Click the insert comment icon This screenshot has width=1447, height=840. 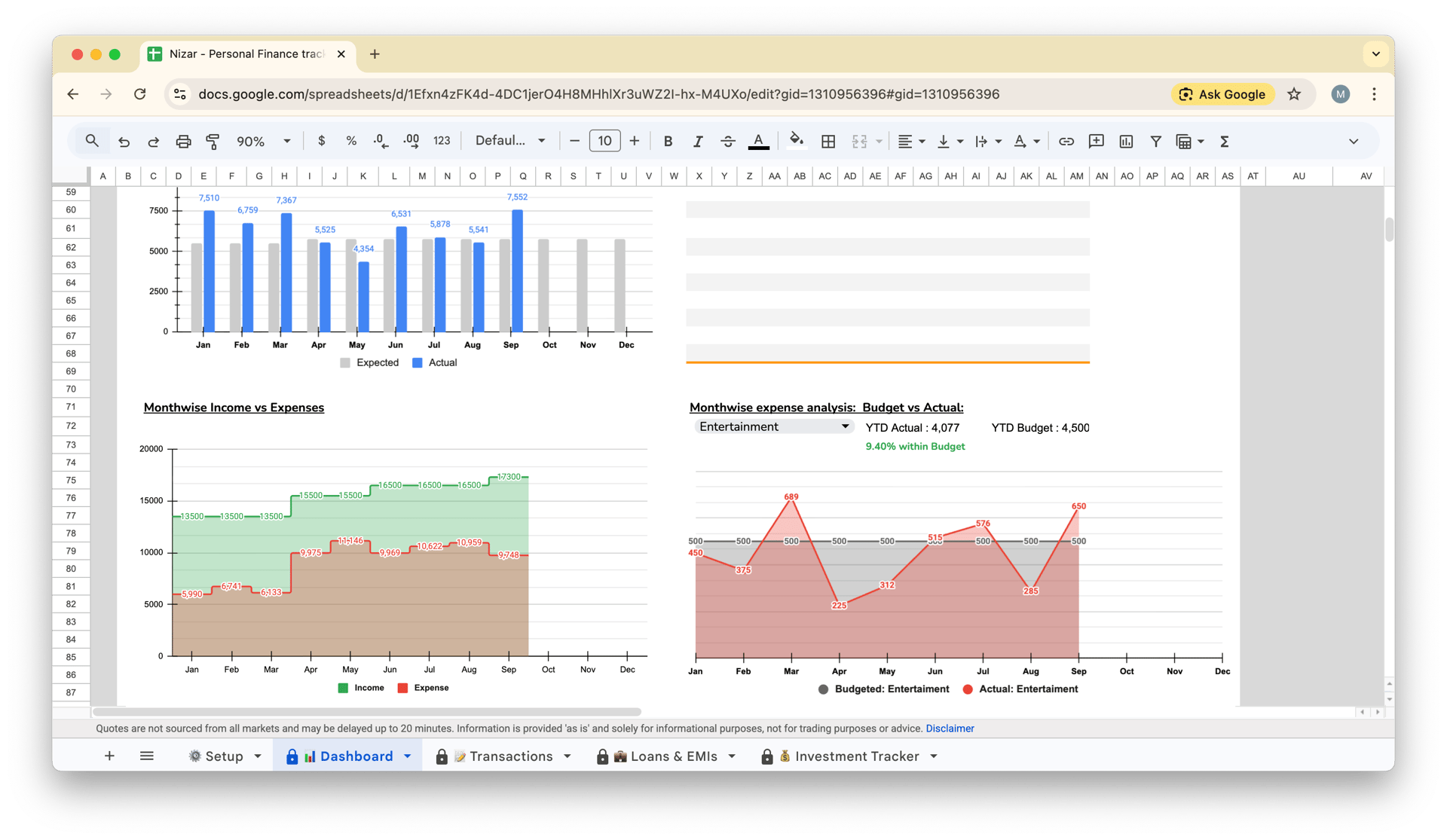(x=1096, y=141)
